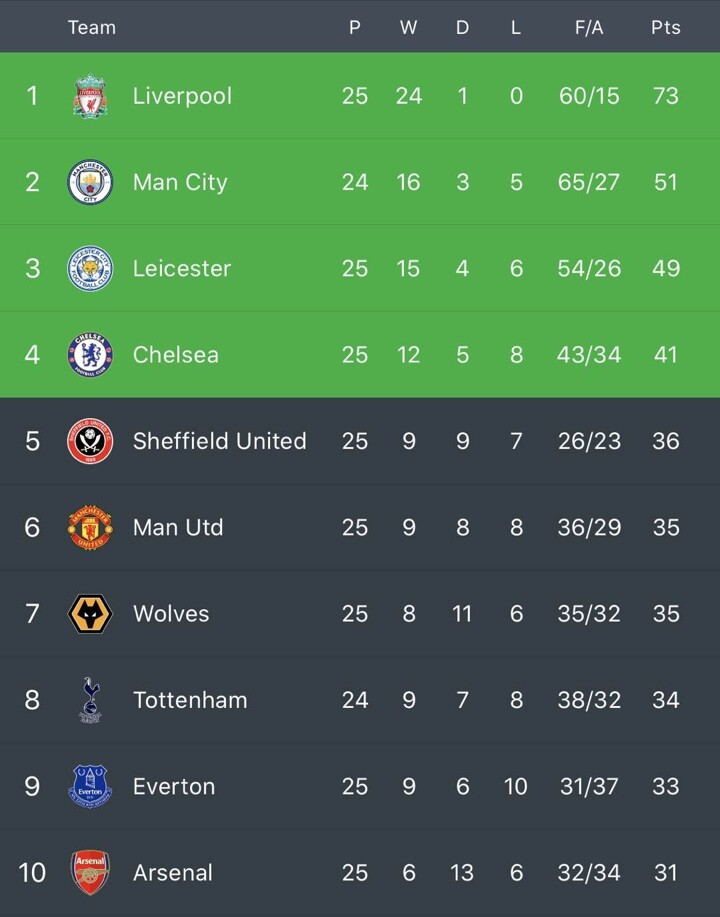Tap the Tottenham club crest
Screen dimensions: 720x917
[90, 699]
